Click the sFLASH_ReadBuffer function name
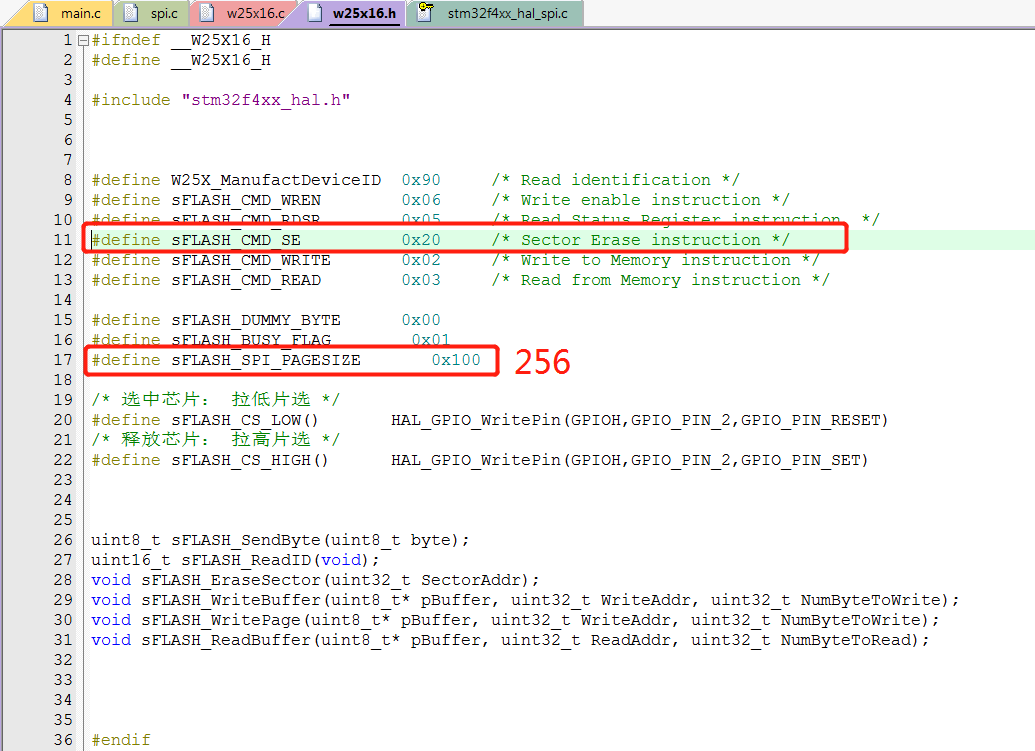Viewport: 1035px width, 751px height. click(x=226, y=640)
